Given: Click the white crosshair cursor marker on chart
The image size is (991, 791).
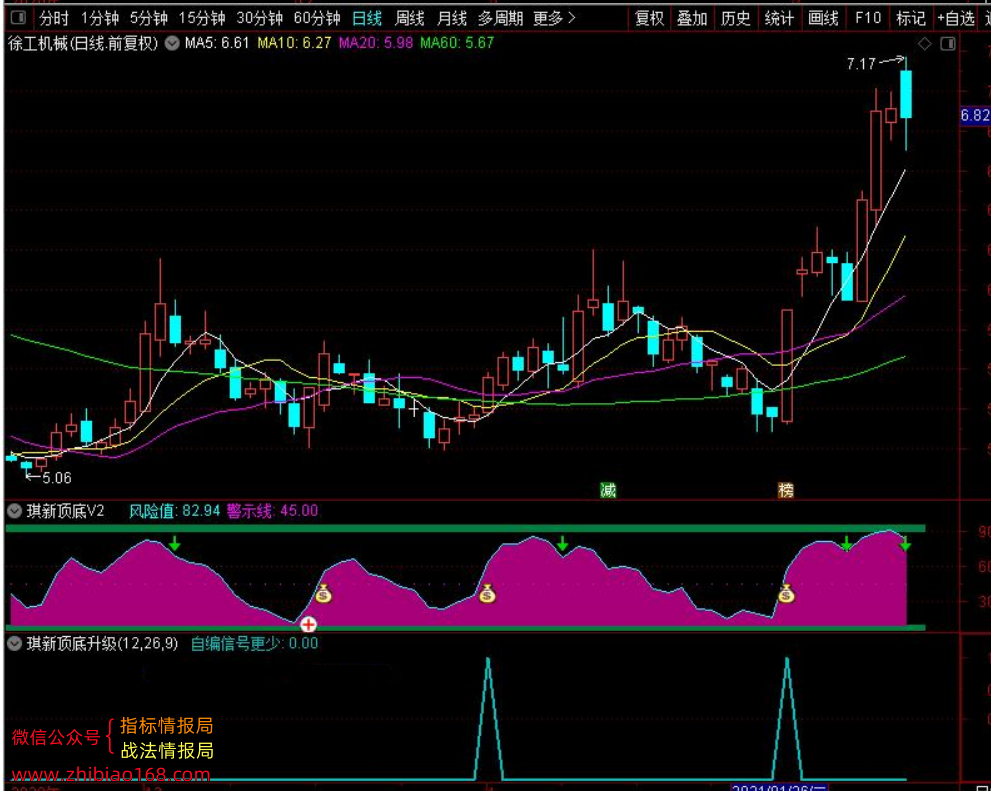Looking at the screenshot, I should pyautogui.click(x=413, y=411).
